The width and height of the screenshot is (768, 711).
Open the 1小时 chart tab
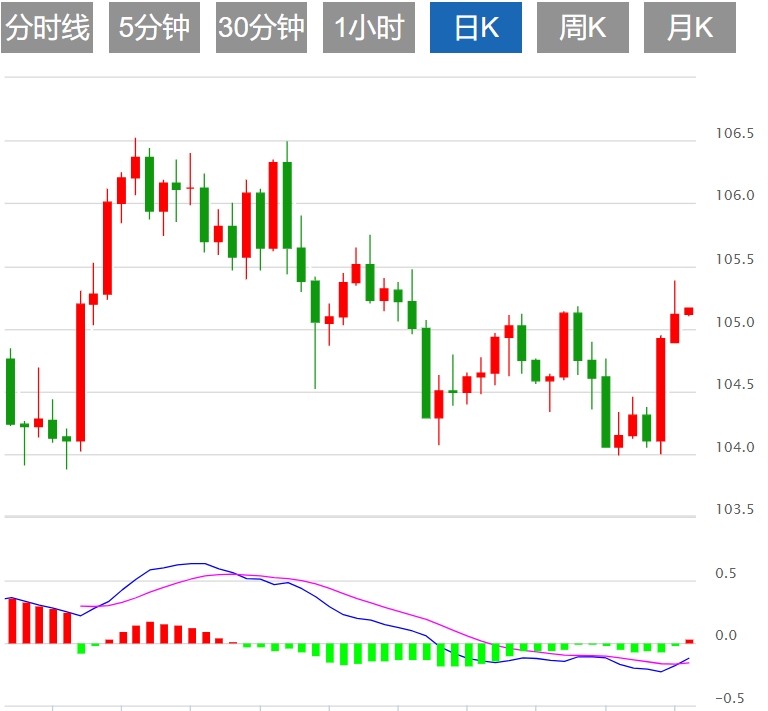pyautogui.click(x=369, y=27)
